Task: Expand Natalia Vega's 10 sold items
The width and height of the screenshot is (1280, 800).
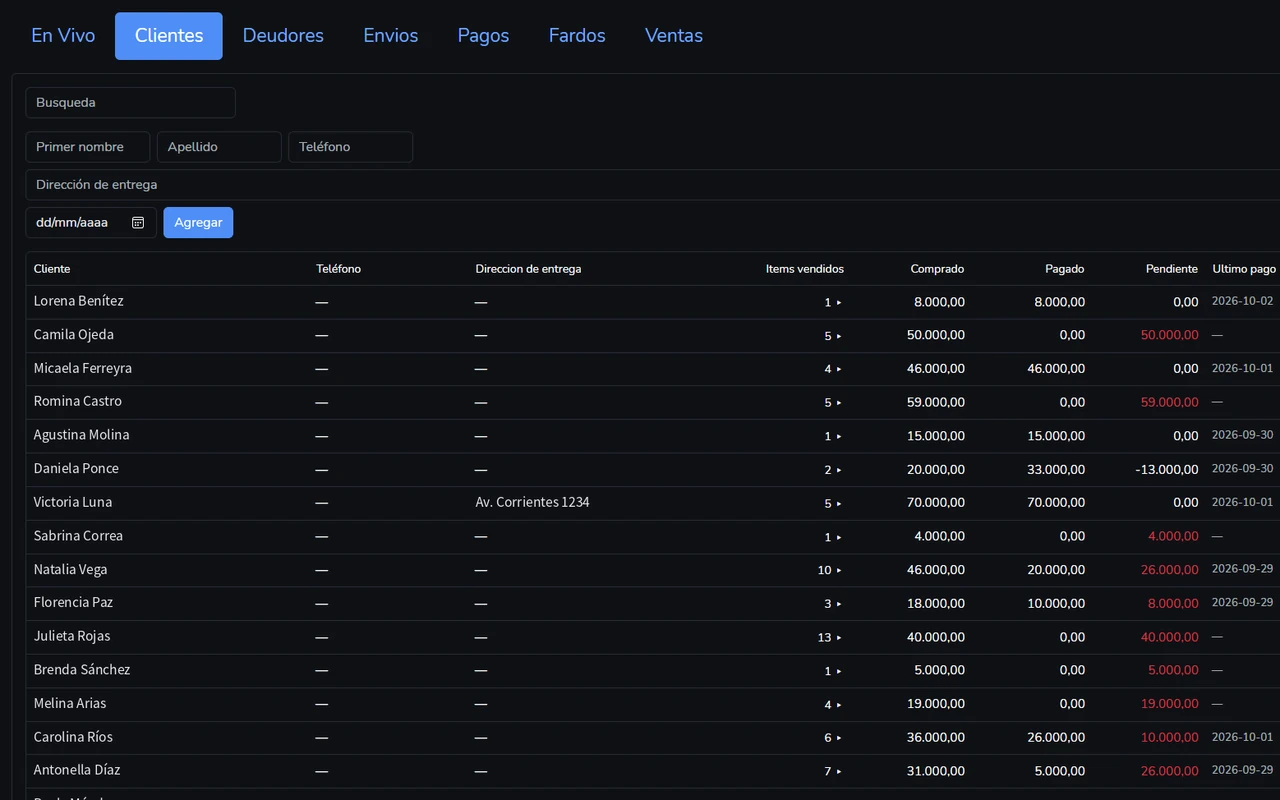Action: pos(839,570)
